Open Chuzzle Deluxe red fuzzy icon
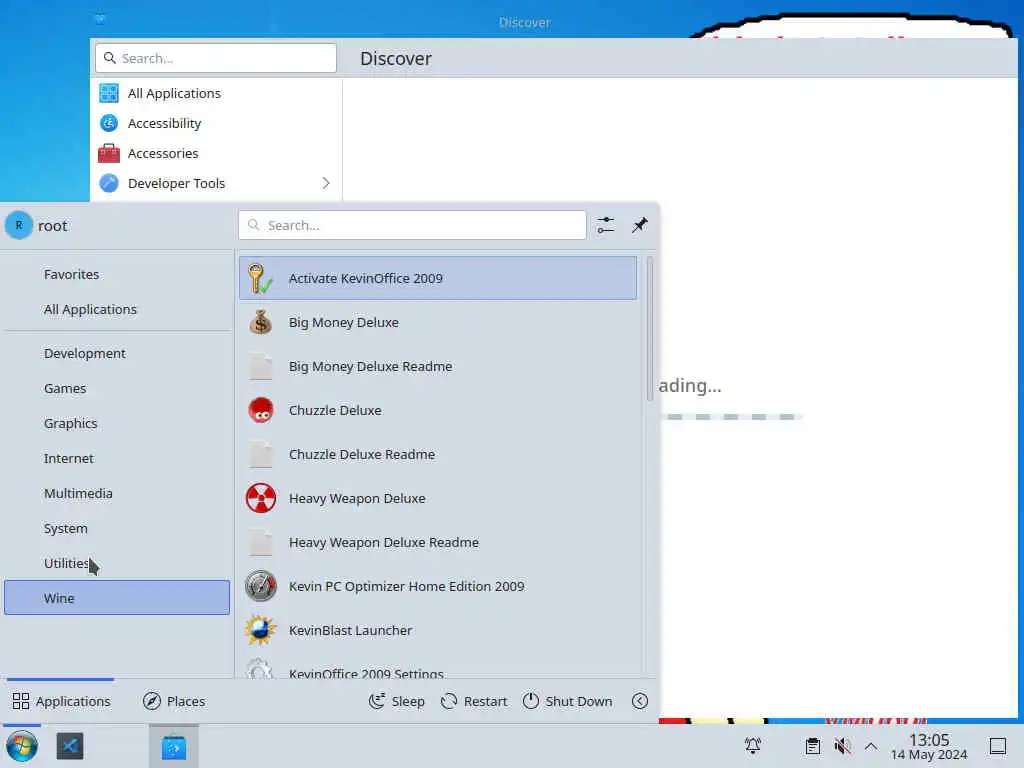 click(x=261, y=410)
